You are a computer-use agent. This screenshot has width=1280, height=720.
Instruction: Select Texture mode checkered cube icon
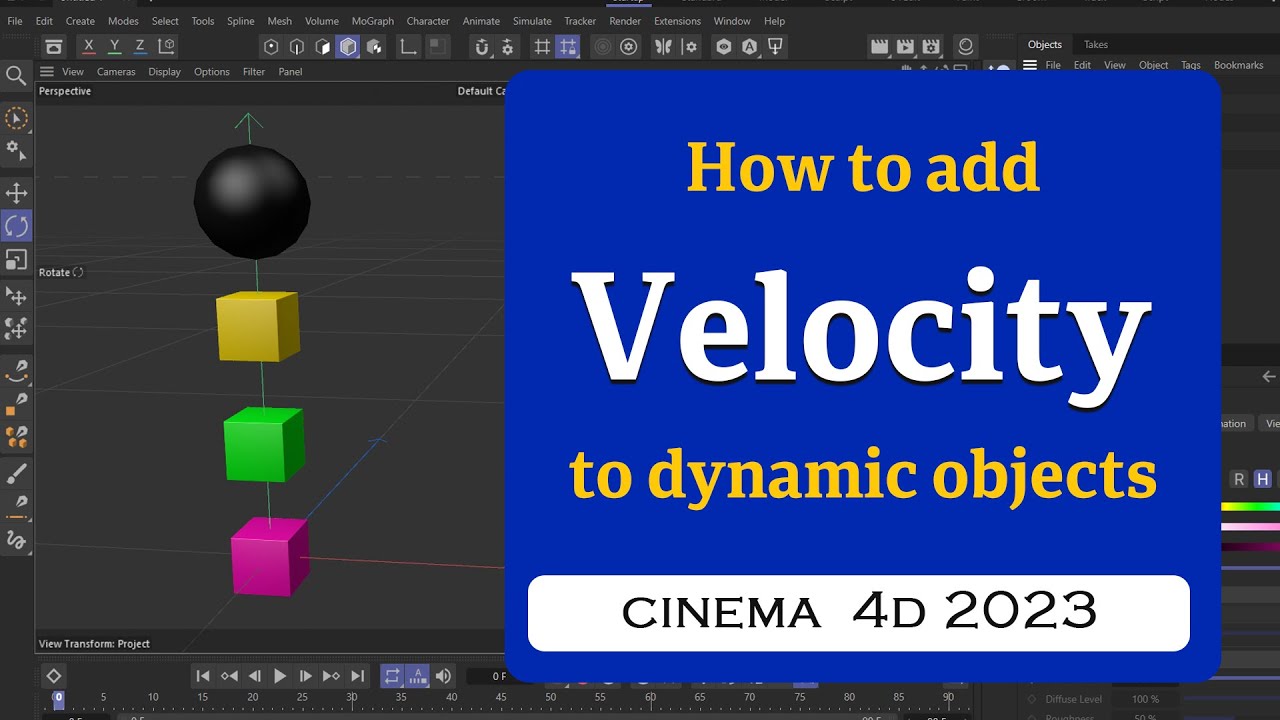click(x=374, y=46)
